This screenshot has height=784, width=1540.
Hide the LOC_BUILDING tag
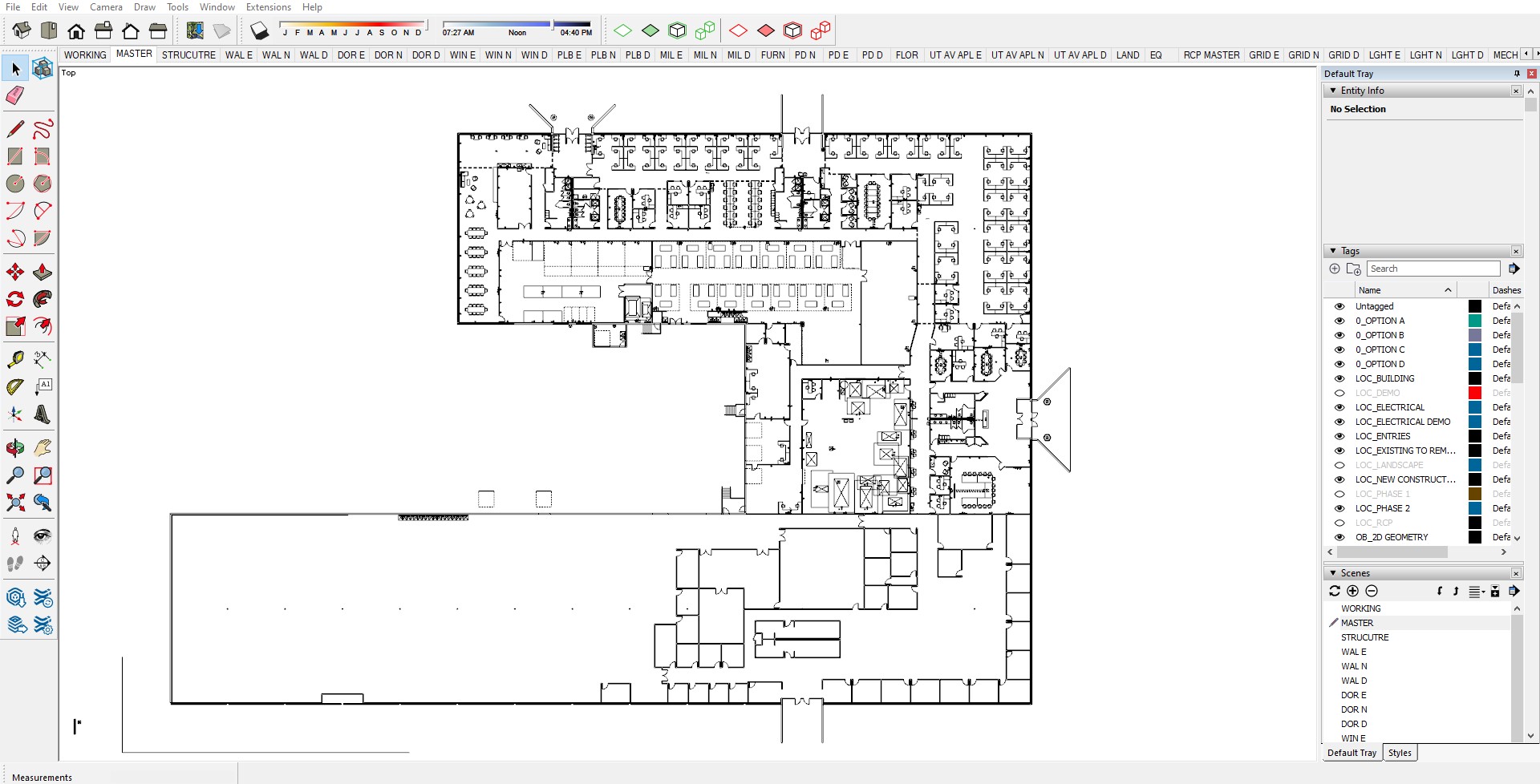coord(1339,378)
